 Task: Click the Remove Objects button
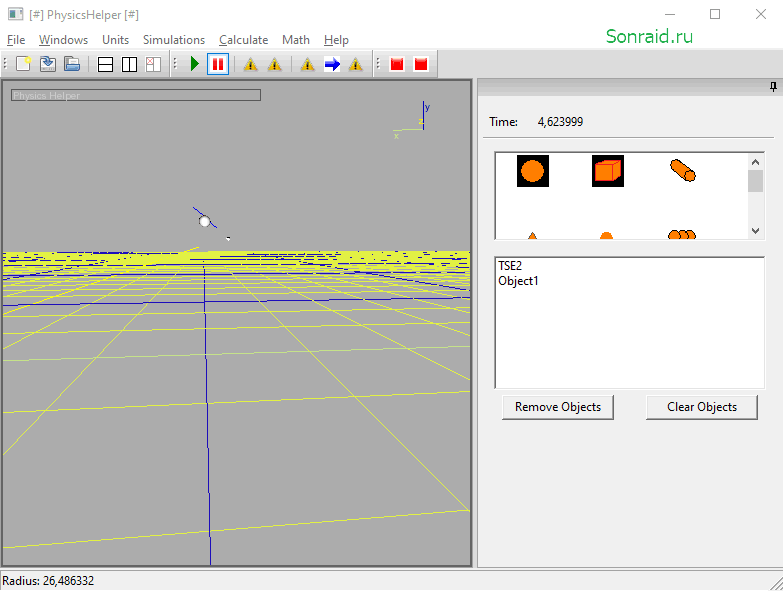coord(558,407)
